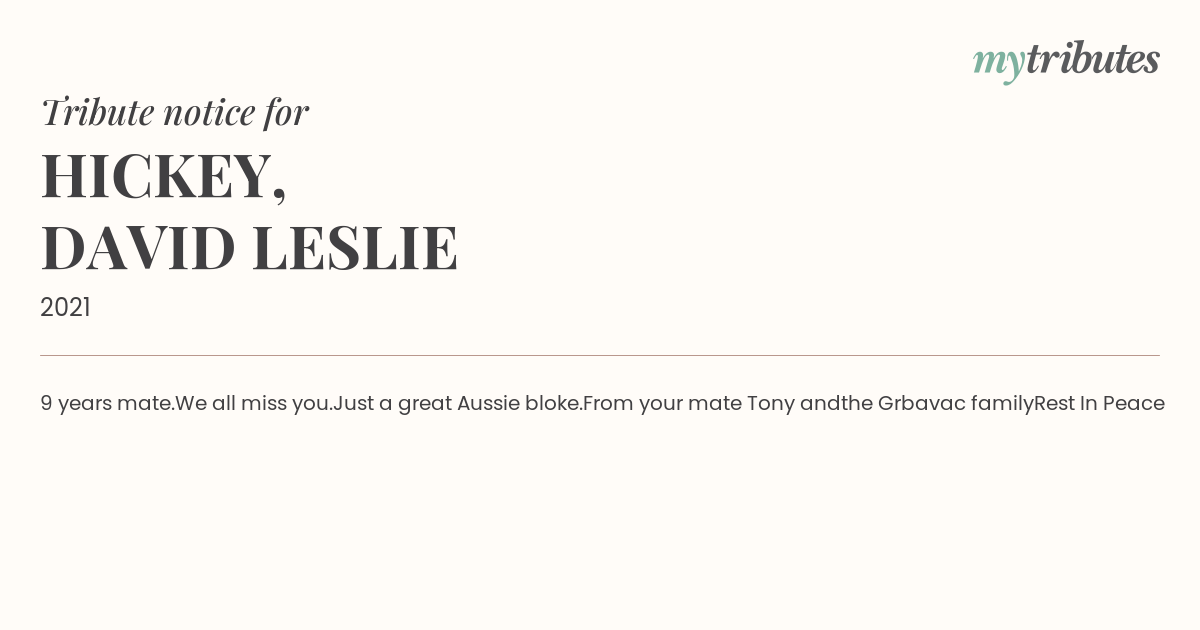1200x630 pixels.
Task: Click the word "Tribute" in the italic heading
Action: point(97,112)
